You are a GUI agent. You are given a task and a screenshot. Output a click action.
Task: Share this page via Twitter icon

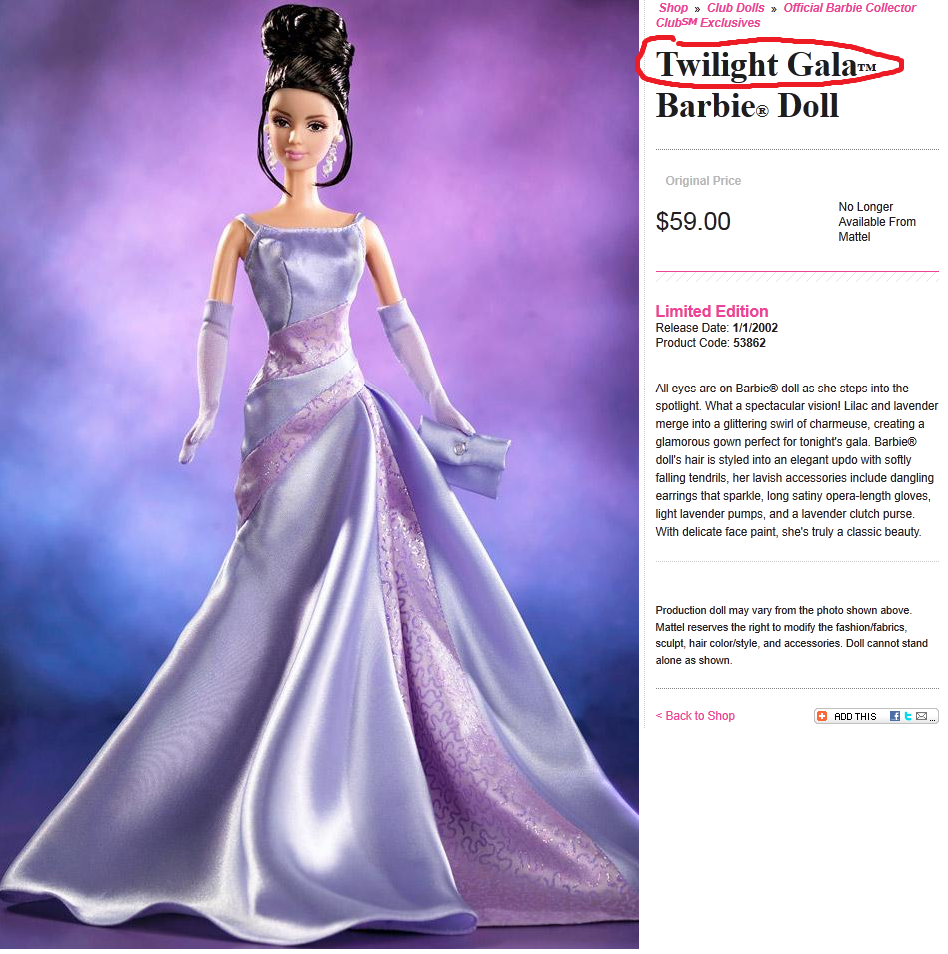(908, 716)
